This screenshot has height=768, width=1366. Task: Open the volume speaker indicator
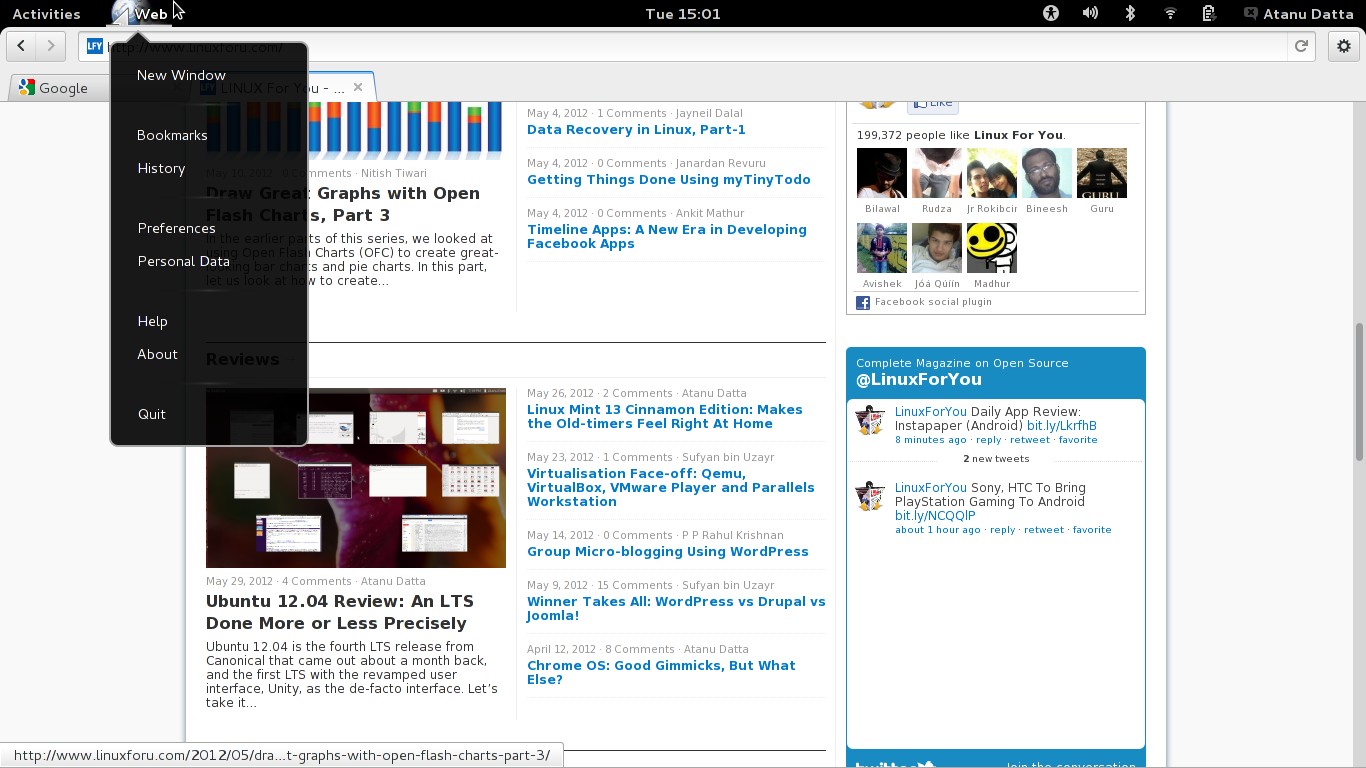(1090, 13)
